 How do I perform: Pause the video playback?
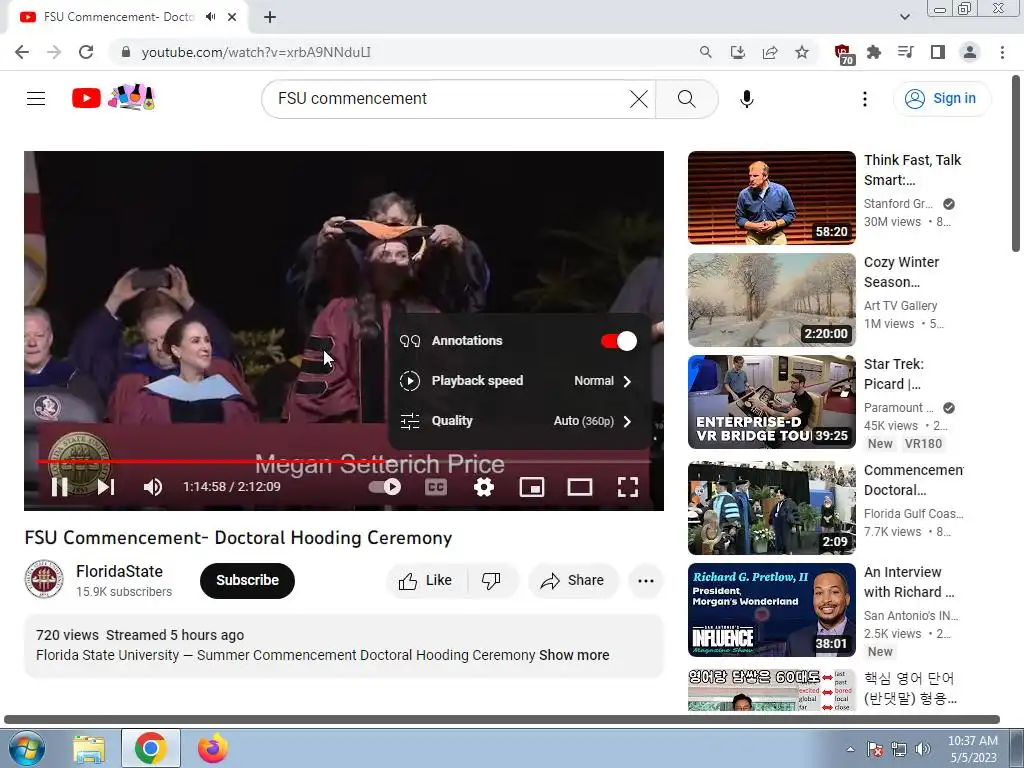59,487
